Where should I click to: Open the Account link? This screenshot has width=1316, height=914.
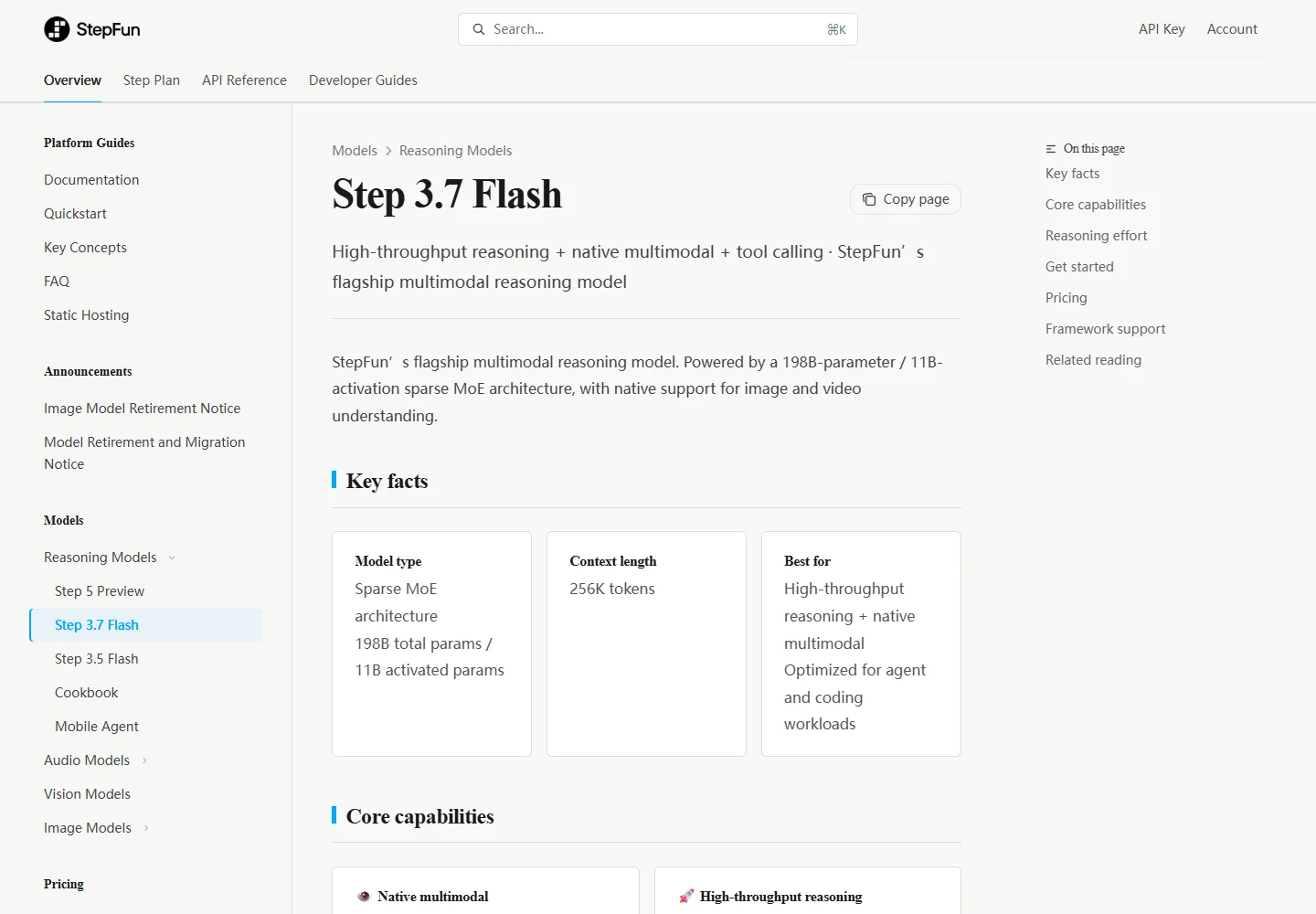tap(1232, 29)
